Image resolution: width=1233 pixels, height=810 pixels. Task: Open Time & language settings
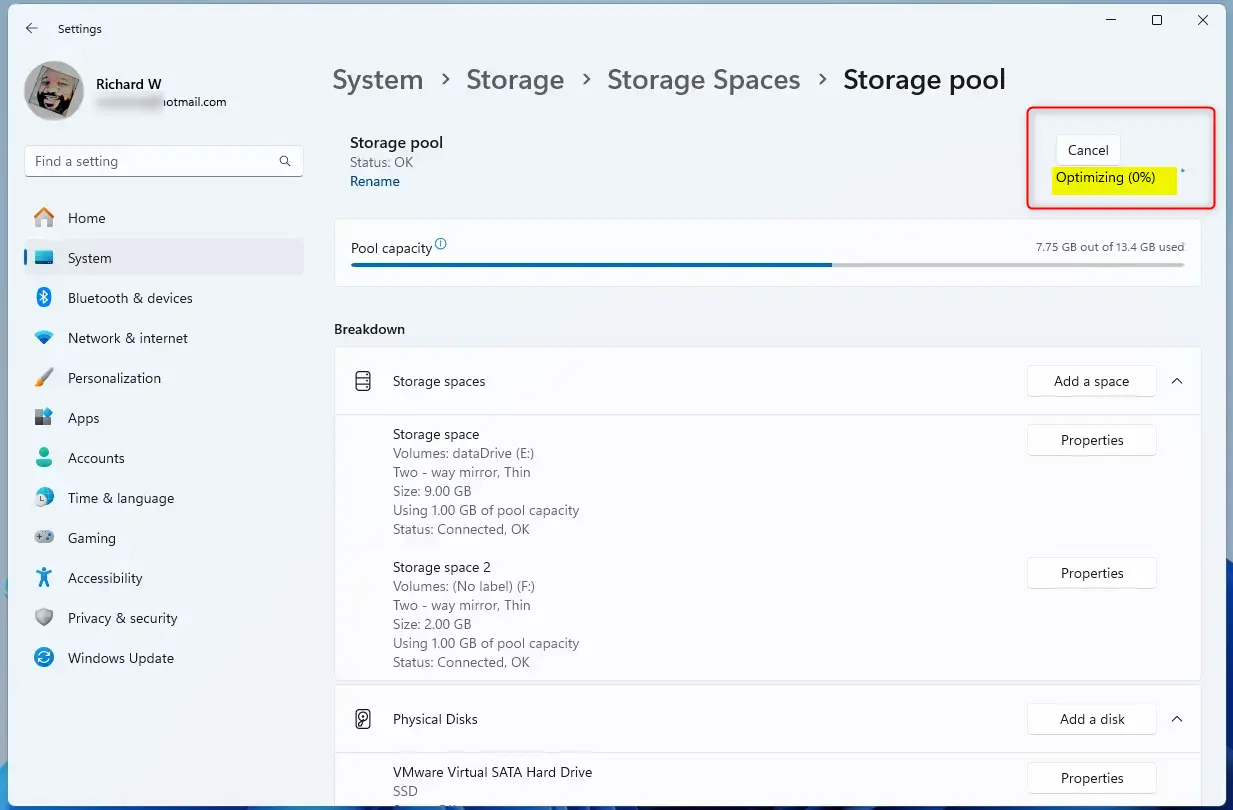click(x=120, y=498)
